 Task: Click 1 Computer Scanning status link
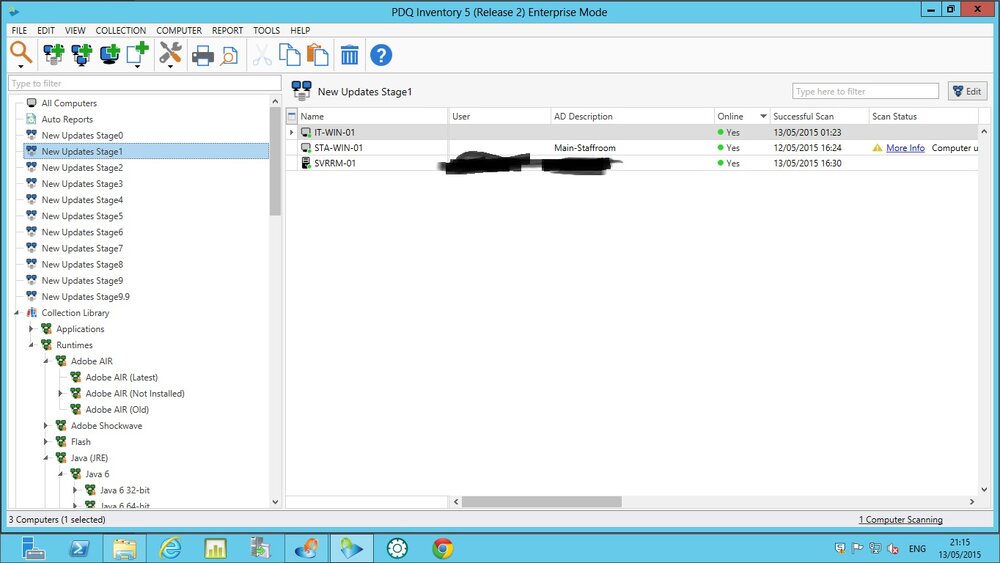click(x=901, y=520)
